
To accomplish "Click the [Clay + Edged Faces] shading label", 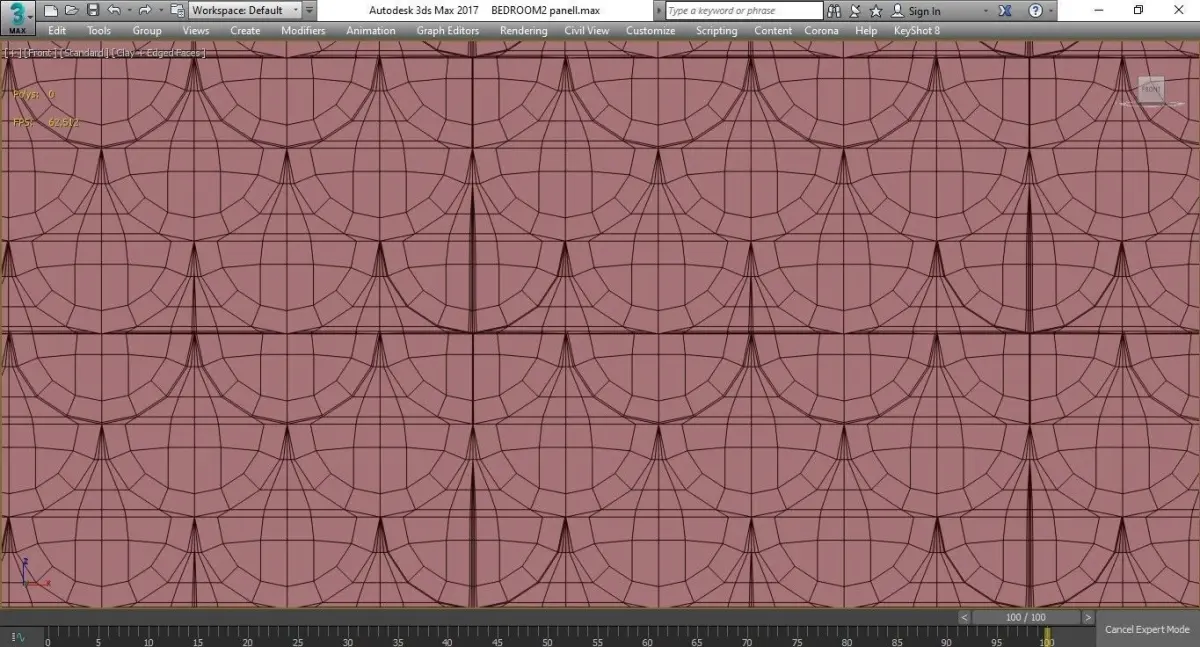I will point(157,52).
